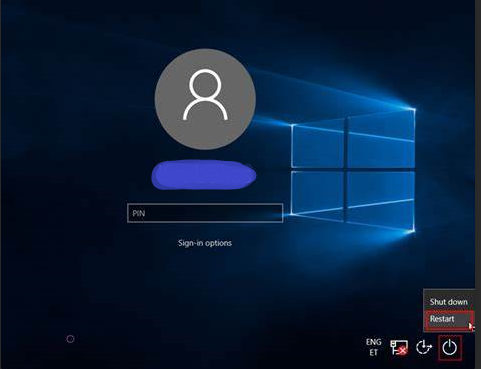Open the disconnected network icon

pos(399,348)
